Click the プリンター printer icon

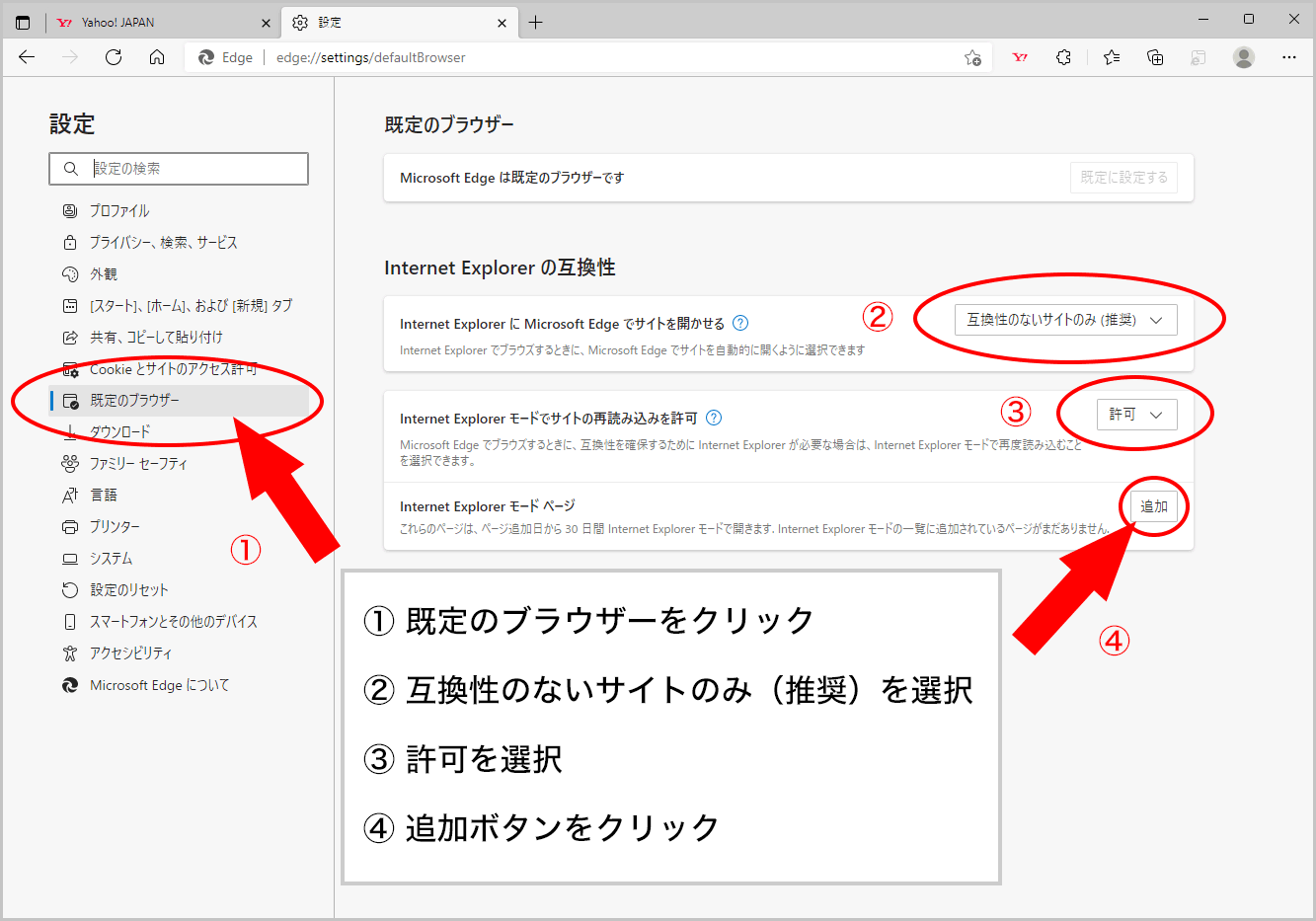pos(70,526)
